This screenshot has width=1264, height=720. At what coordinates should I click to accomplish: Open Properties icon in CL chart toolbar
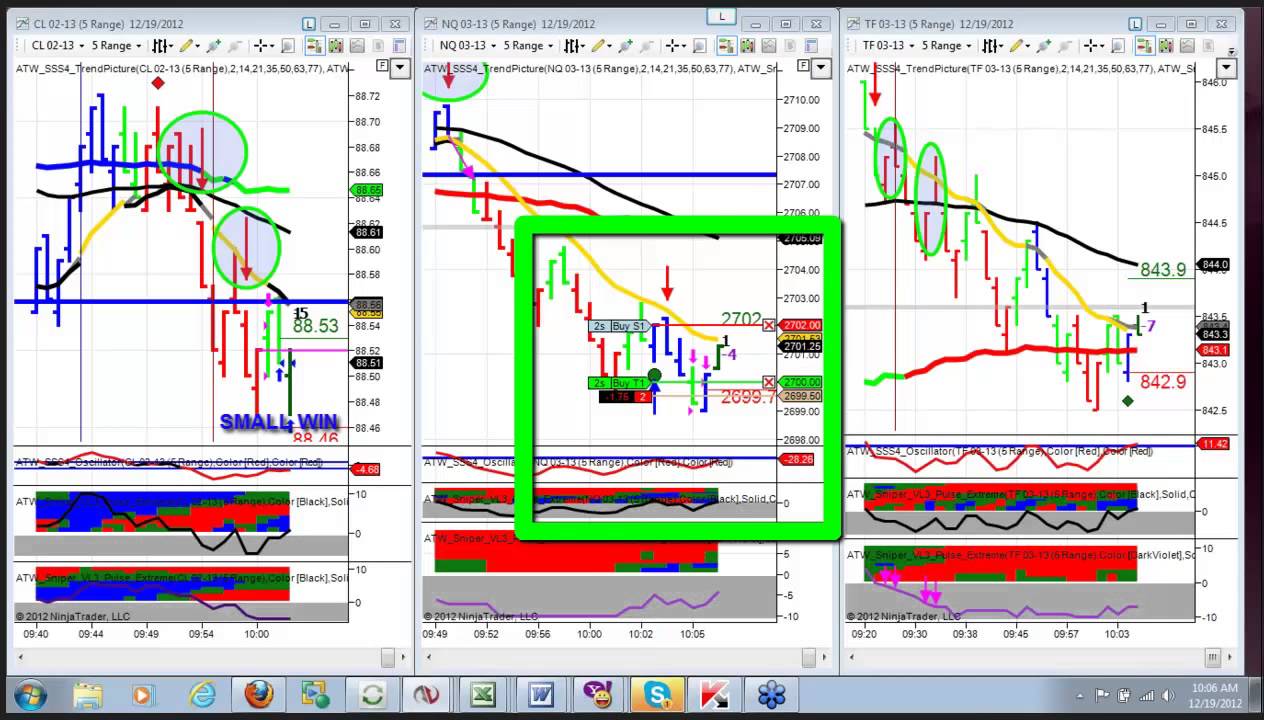(400, 45)
